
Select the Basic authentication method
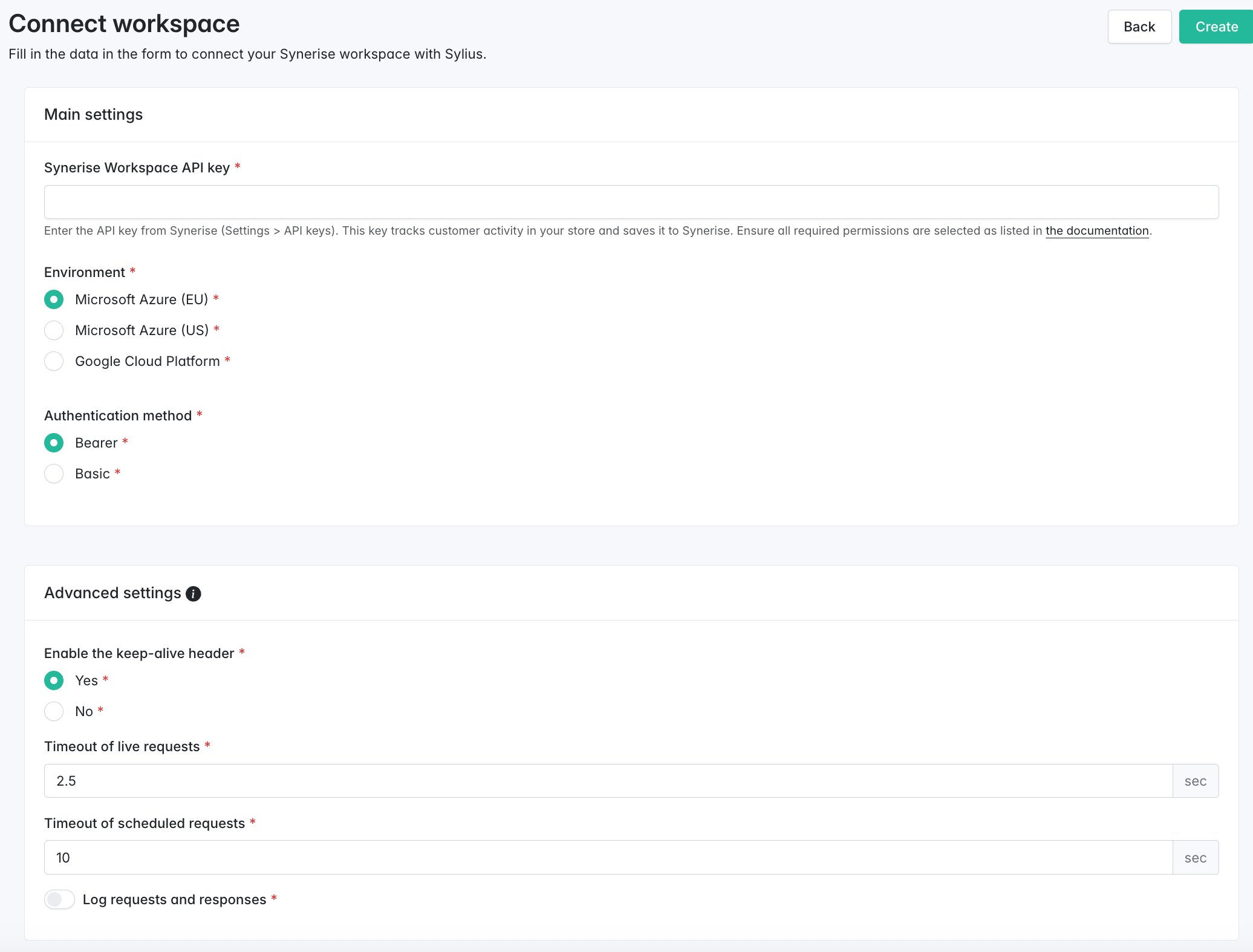(x=54, y=474)
